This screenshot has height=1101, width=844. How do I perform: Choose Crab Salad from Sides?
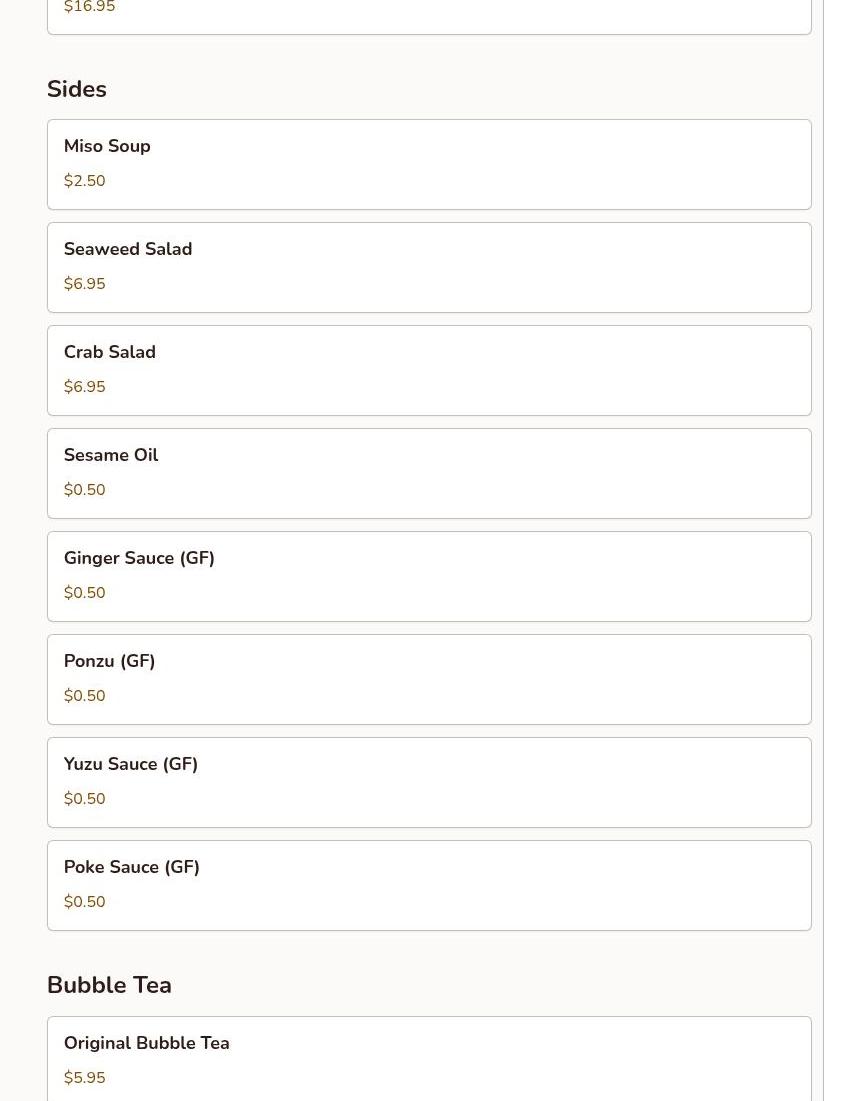pyautogui.click(x=428, y=370)
